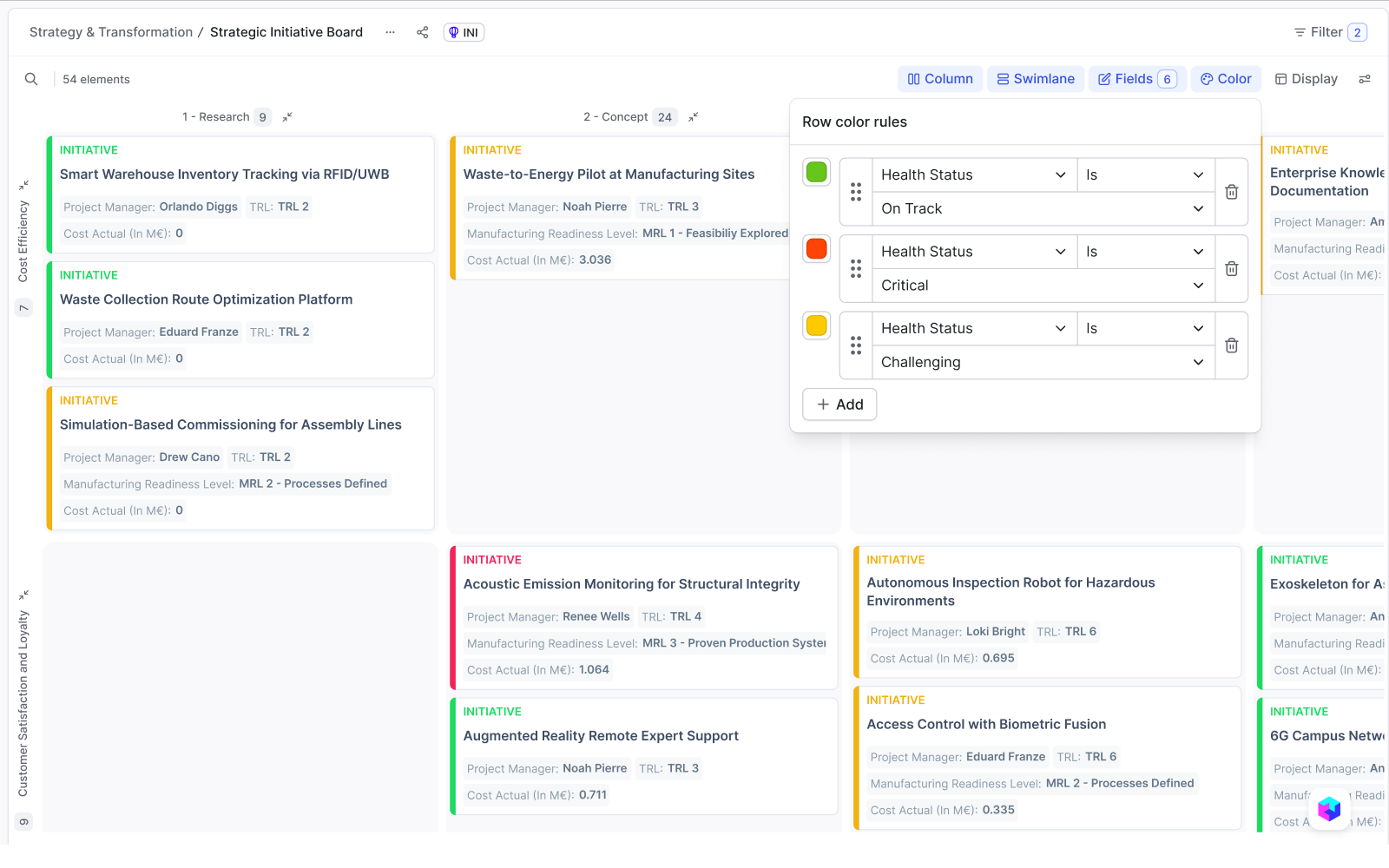Open the Display settings
Viewport: 1389px width, 868px height.
tap(1307, 79)
